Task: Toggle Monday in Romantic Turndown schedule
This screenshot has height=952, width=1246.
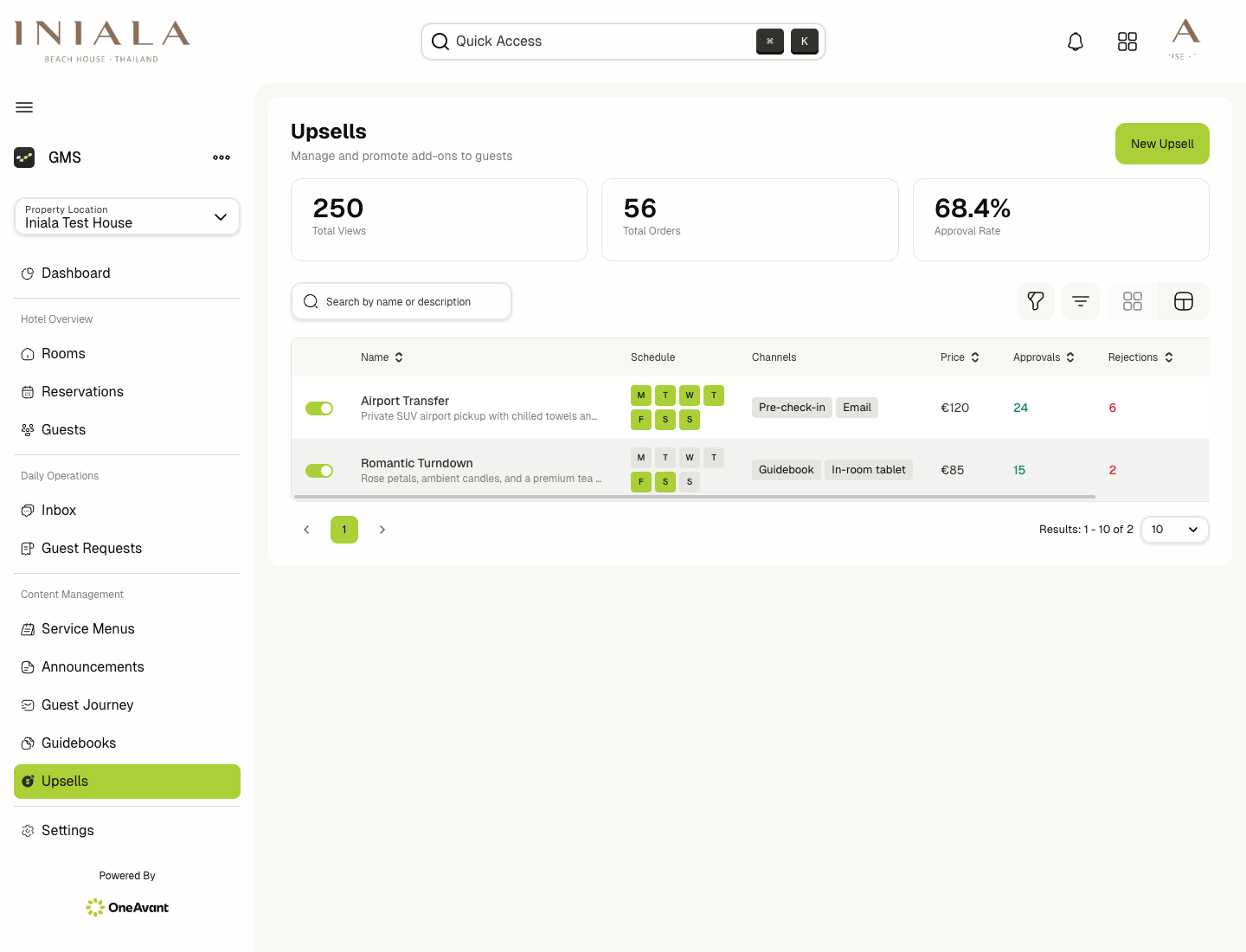Action: click(641, 458)
